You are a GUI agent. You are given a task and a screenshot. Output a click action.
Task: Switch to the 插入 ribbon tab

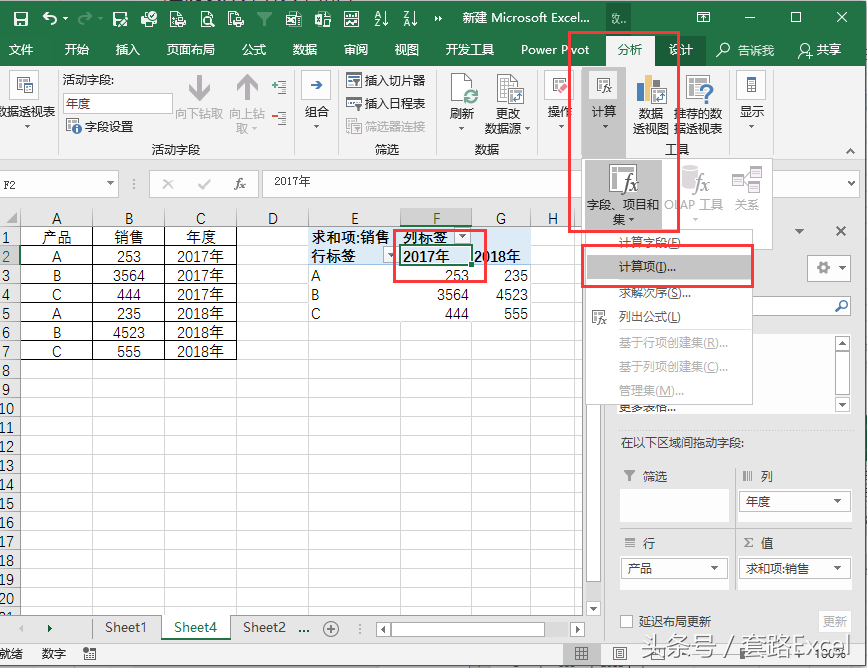tap(127, 50)
